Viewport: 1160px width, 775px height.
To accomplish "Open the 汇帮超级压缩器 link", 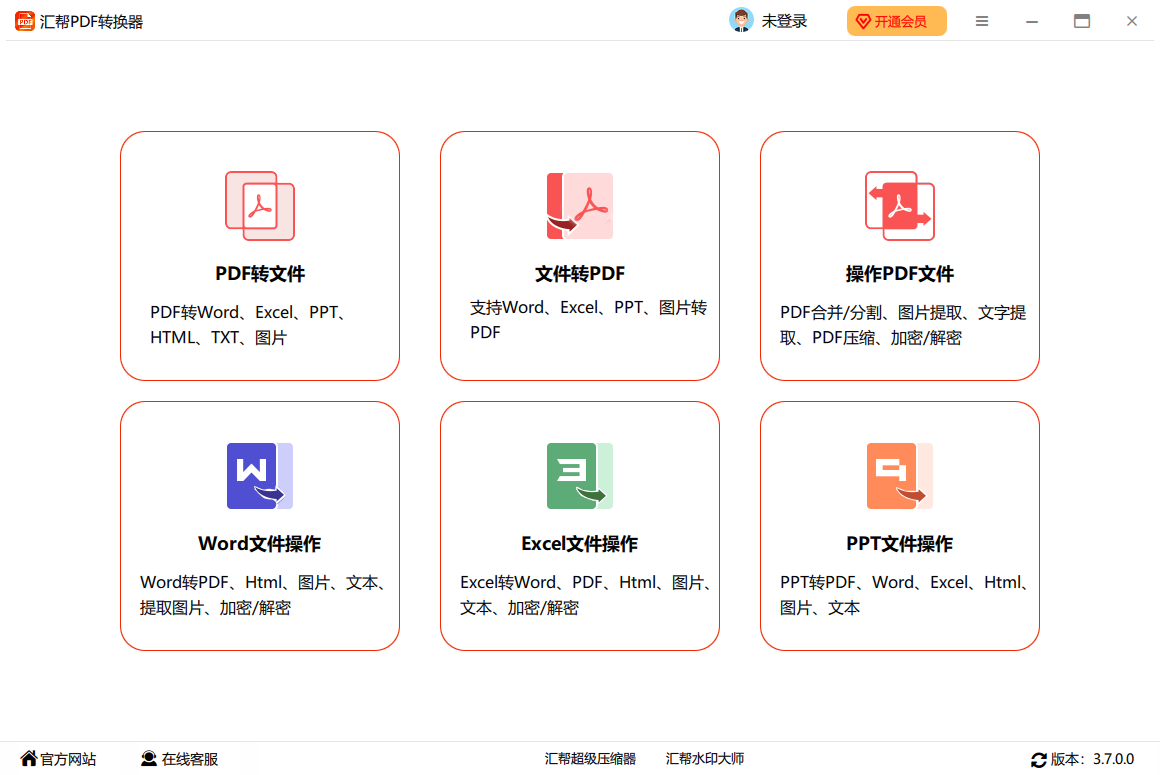I will click(590, 759).
